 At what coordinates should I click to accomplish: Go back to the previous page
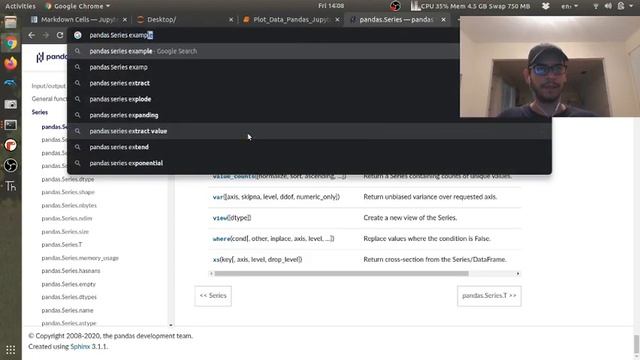tap(31, 35)
